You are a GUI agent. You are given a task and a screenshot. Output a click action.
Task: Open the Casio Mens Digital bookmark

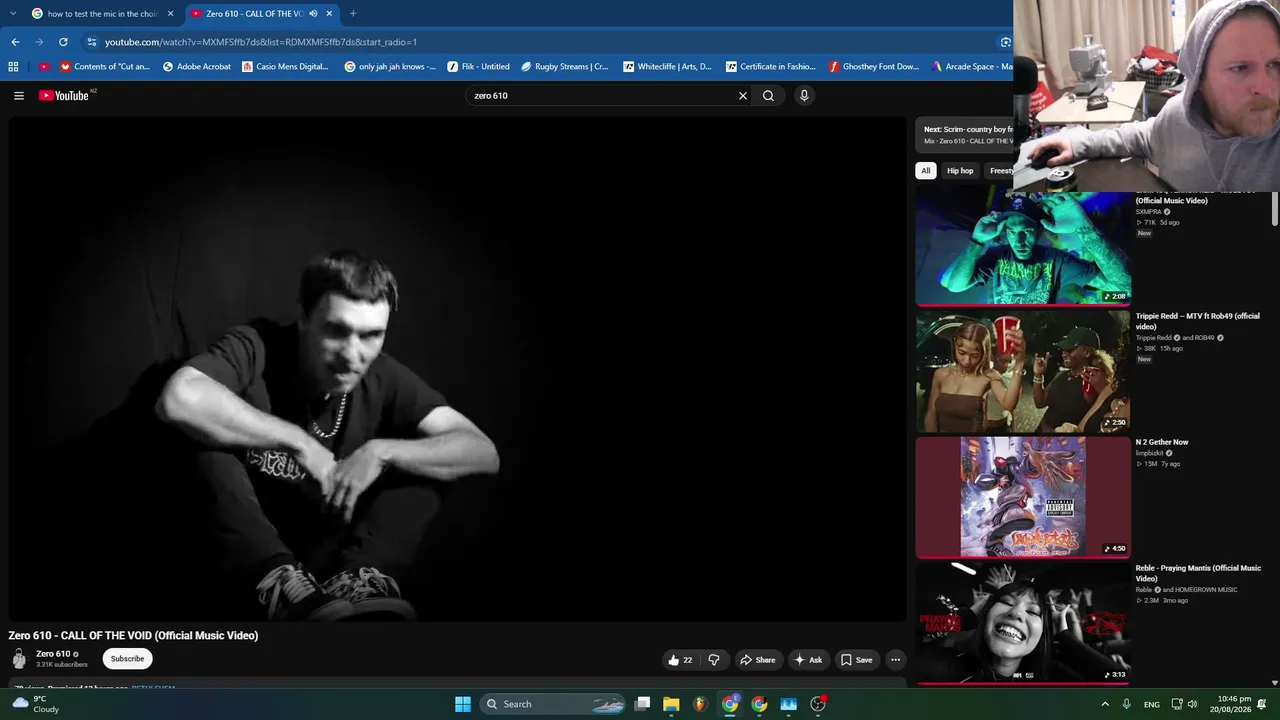[285, 67]
